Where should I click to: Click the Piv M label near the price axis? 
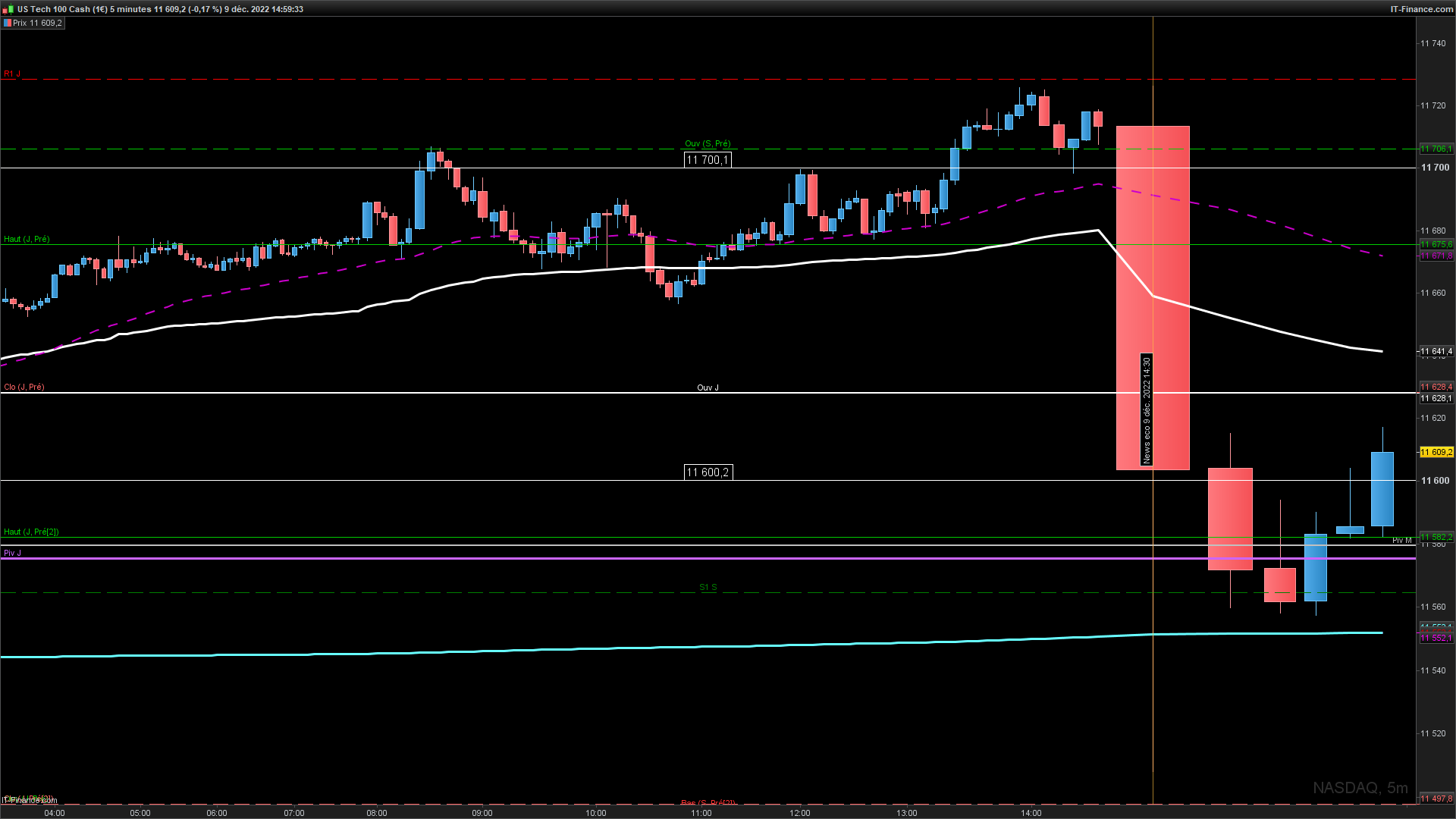[x=1401, y=541]
